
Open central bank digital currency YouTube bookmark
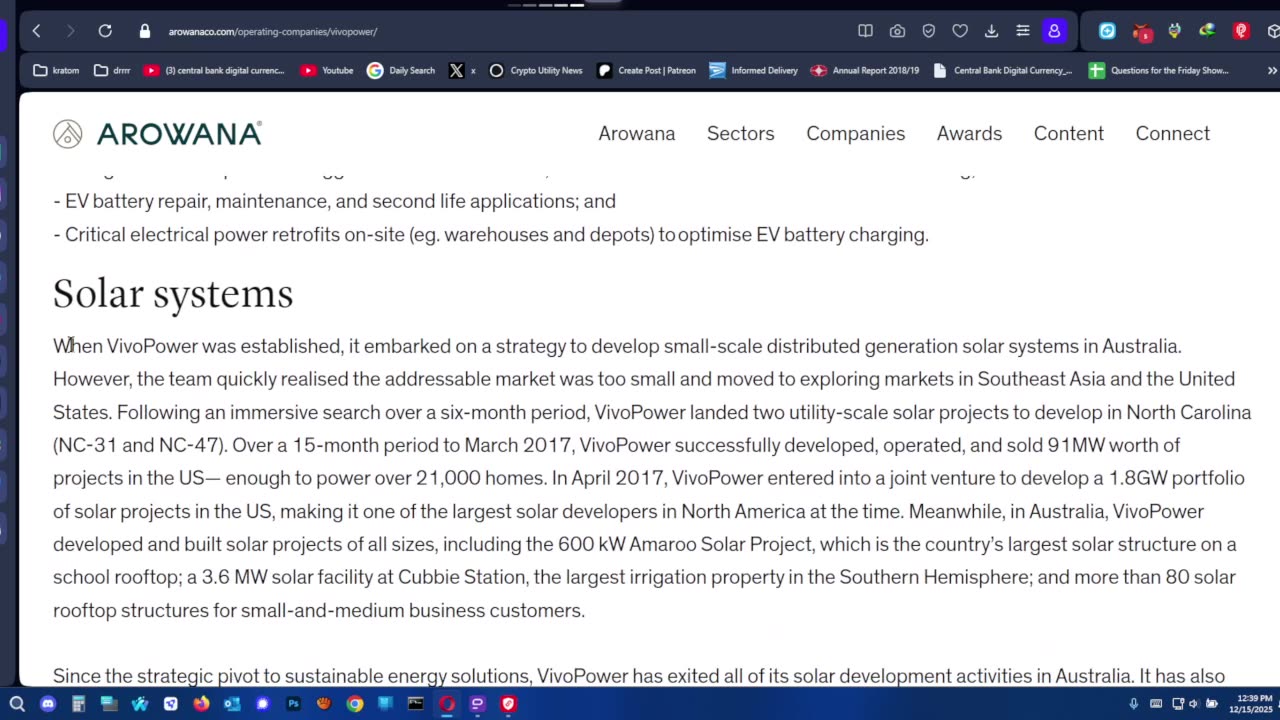pos(214,70)
